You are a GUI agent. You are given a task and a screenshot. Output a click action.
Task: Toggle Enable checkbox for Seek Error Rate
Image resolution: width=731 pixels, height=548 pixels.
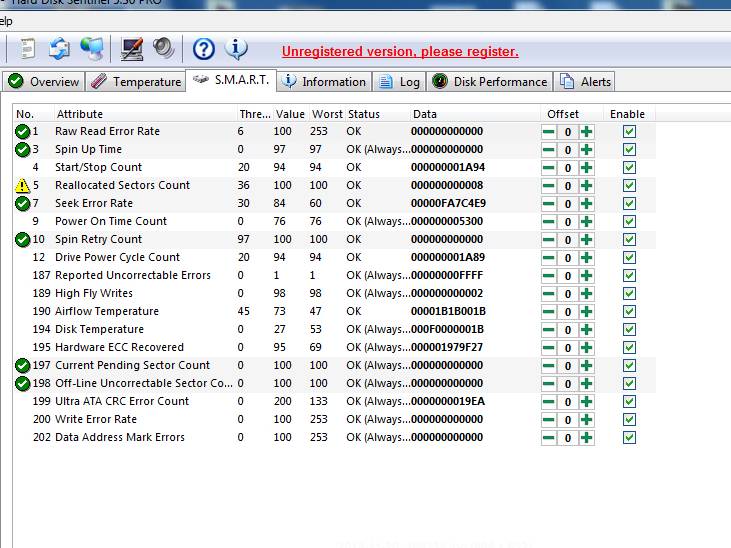629,204
